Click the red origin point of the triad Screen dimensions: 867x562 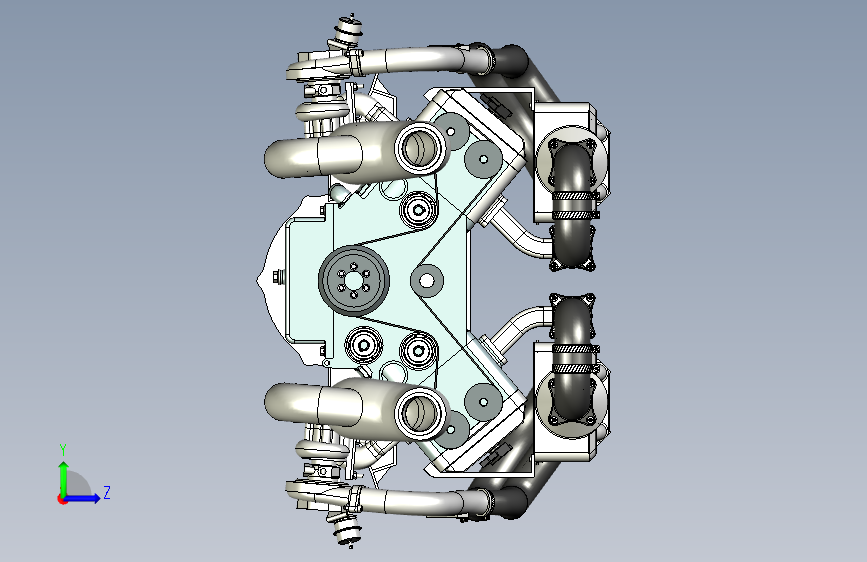62,499
